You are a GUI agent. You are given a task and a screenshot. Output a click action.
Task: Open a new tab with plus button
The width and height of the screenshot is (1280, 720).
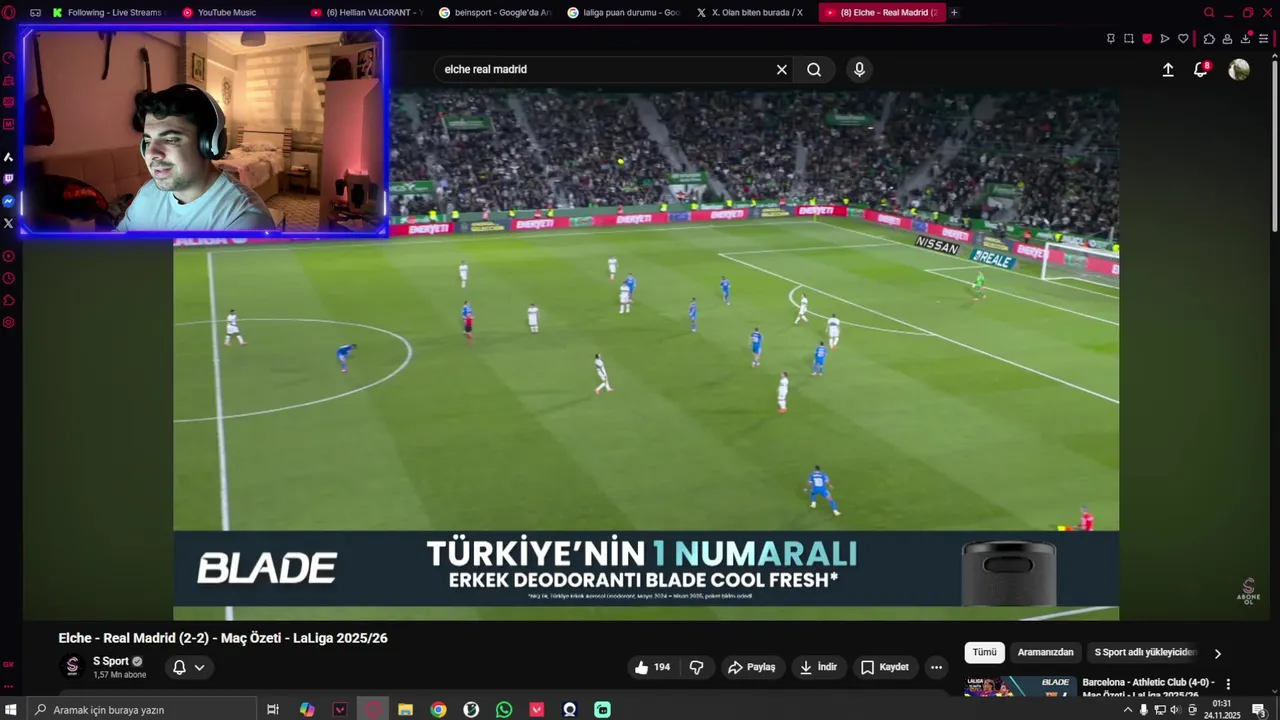(x=954, y=12)
